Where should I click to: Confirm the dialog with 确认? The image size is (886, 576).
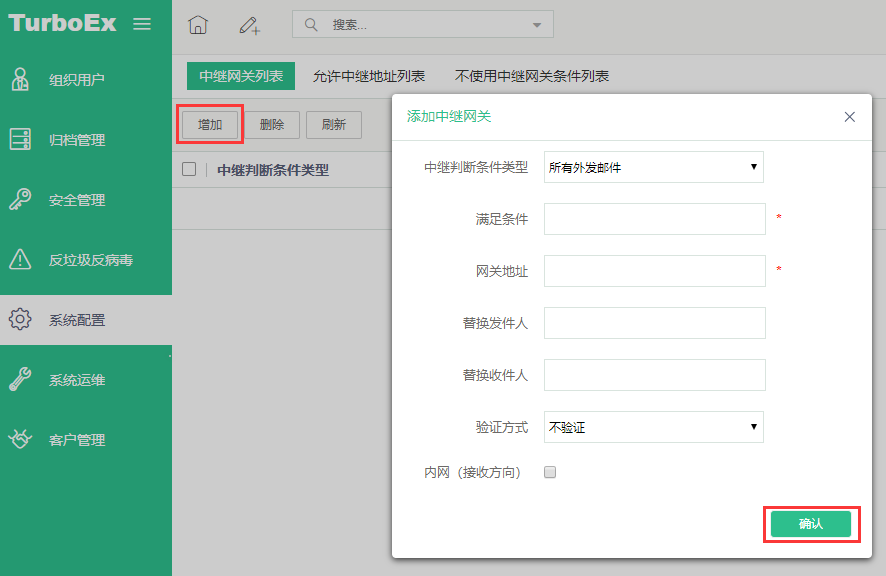811,524
